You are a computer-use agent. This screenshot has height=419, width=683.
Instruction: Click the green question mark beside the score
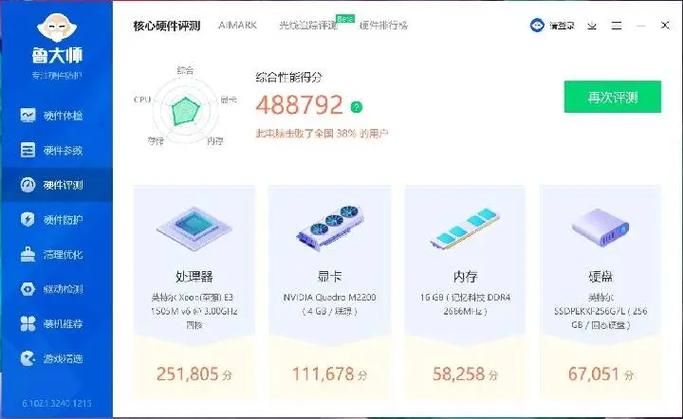point(357,106)
